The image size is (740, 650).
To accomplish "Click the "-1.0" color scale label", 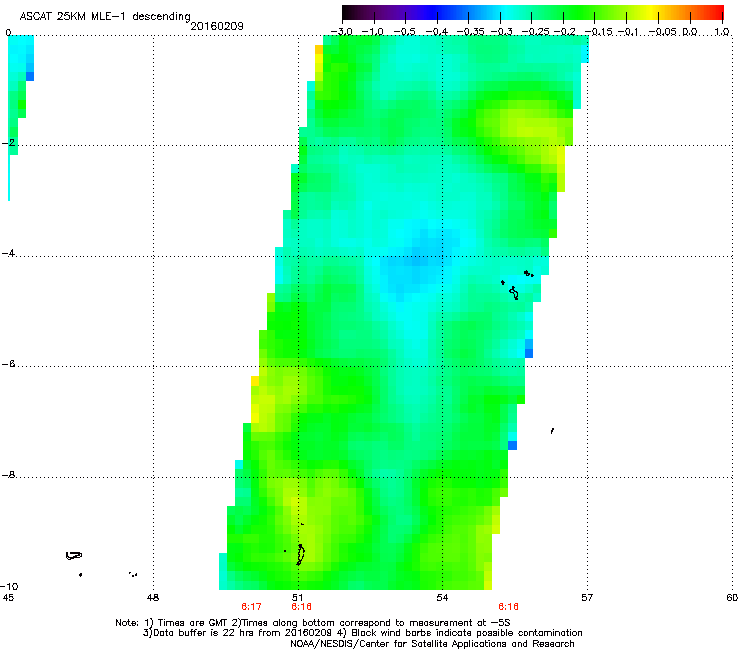I will (x=373, y=32).
